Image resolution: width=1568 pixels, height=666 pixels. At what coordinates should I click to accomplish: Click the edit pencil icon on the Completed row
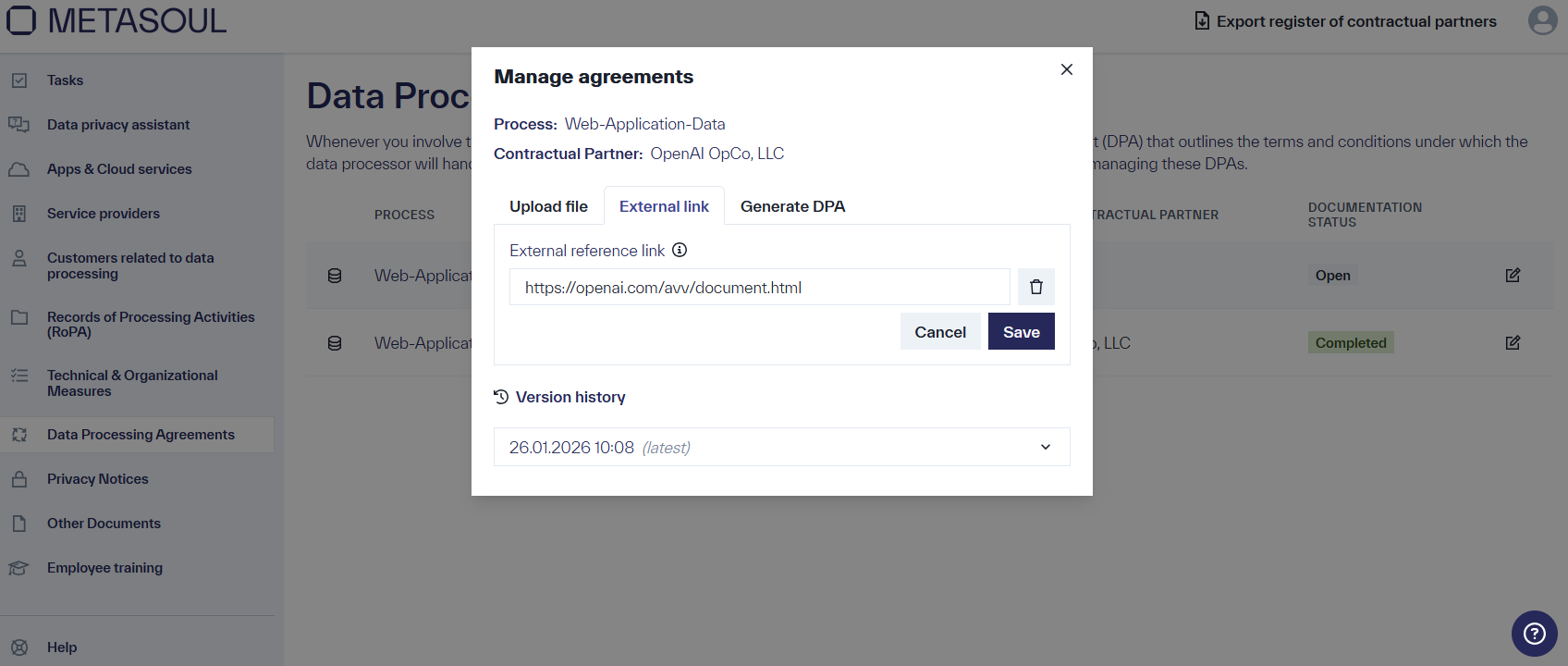(1513, 342)
